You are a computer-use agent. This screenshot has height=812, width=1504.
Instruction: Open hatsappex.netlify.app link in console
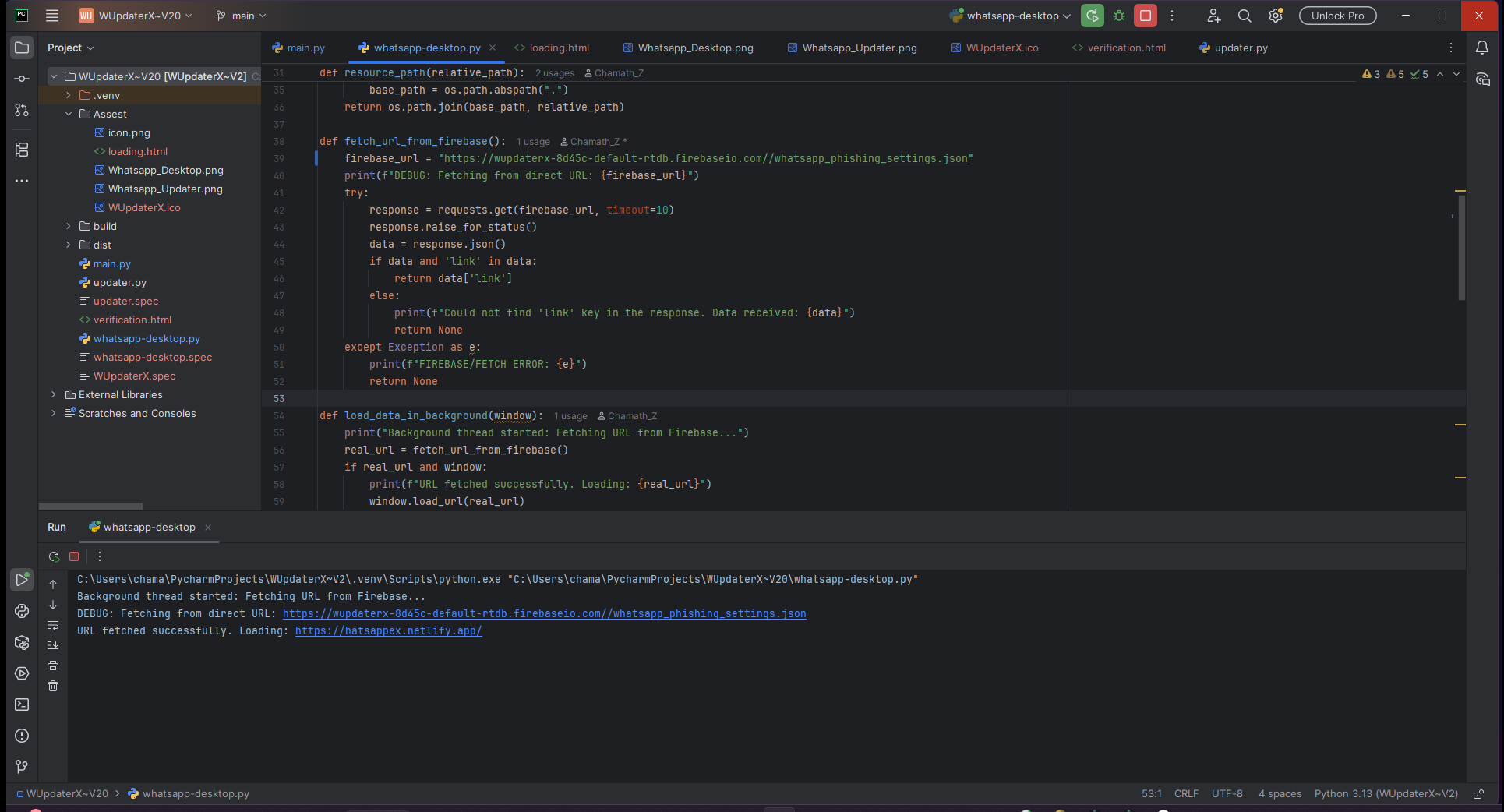click(388, 631)
